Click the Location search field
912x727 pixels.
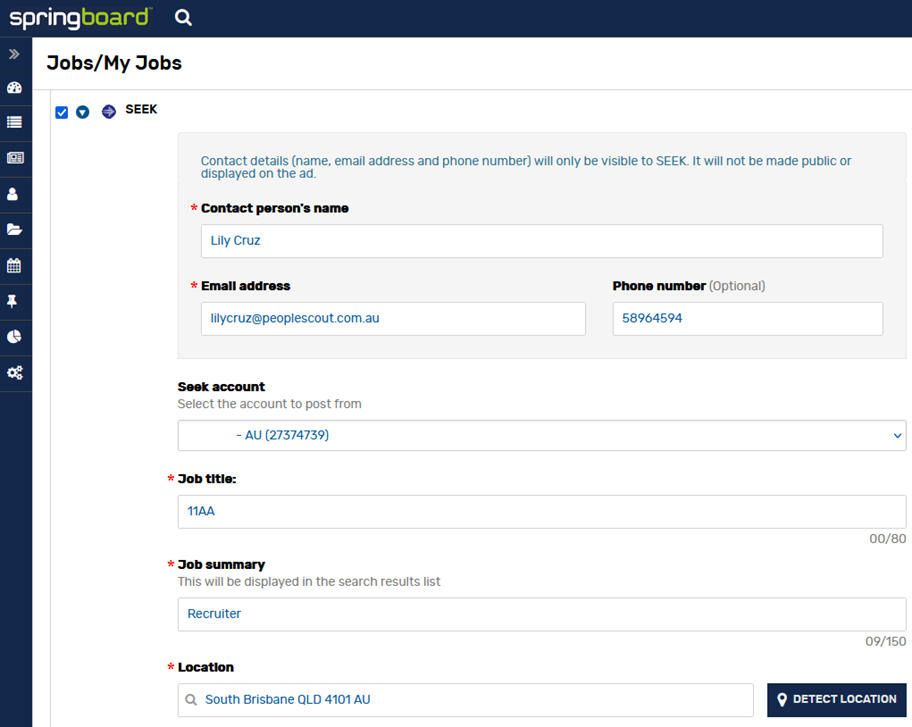coord(465,700)
